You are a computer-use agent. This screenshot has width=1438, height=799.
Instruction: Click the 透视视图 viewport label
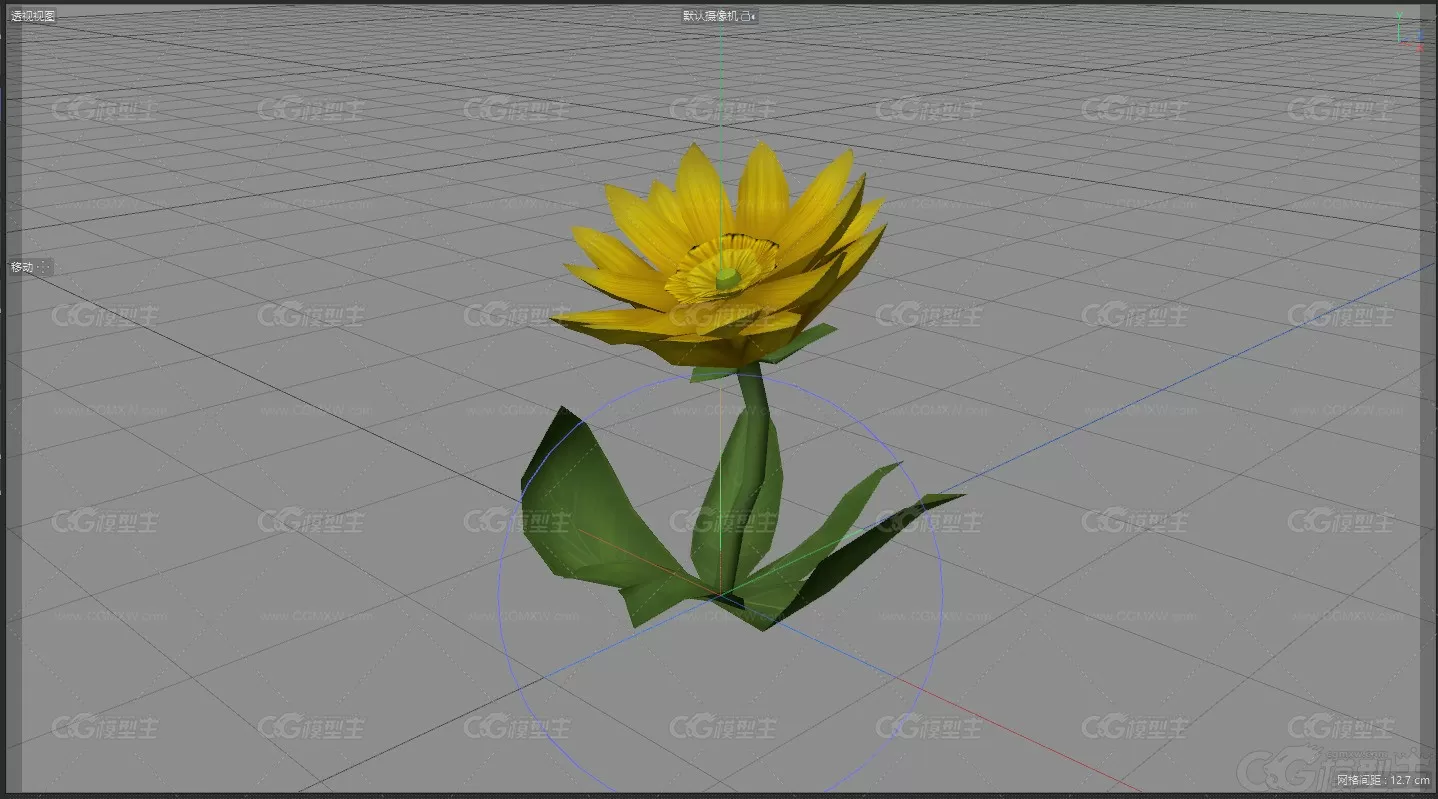[33, 16]
